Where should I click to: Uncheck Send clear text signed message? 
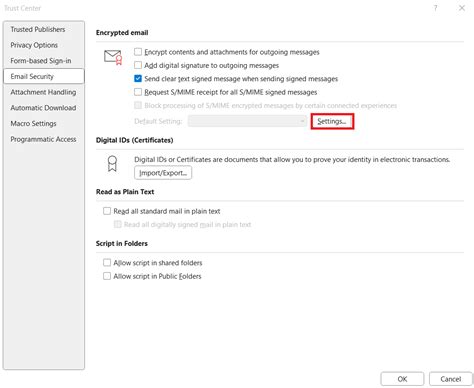coord(138,79)
